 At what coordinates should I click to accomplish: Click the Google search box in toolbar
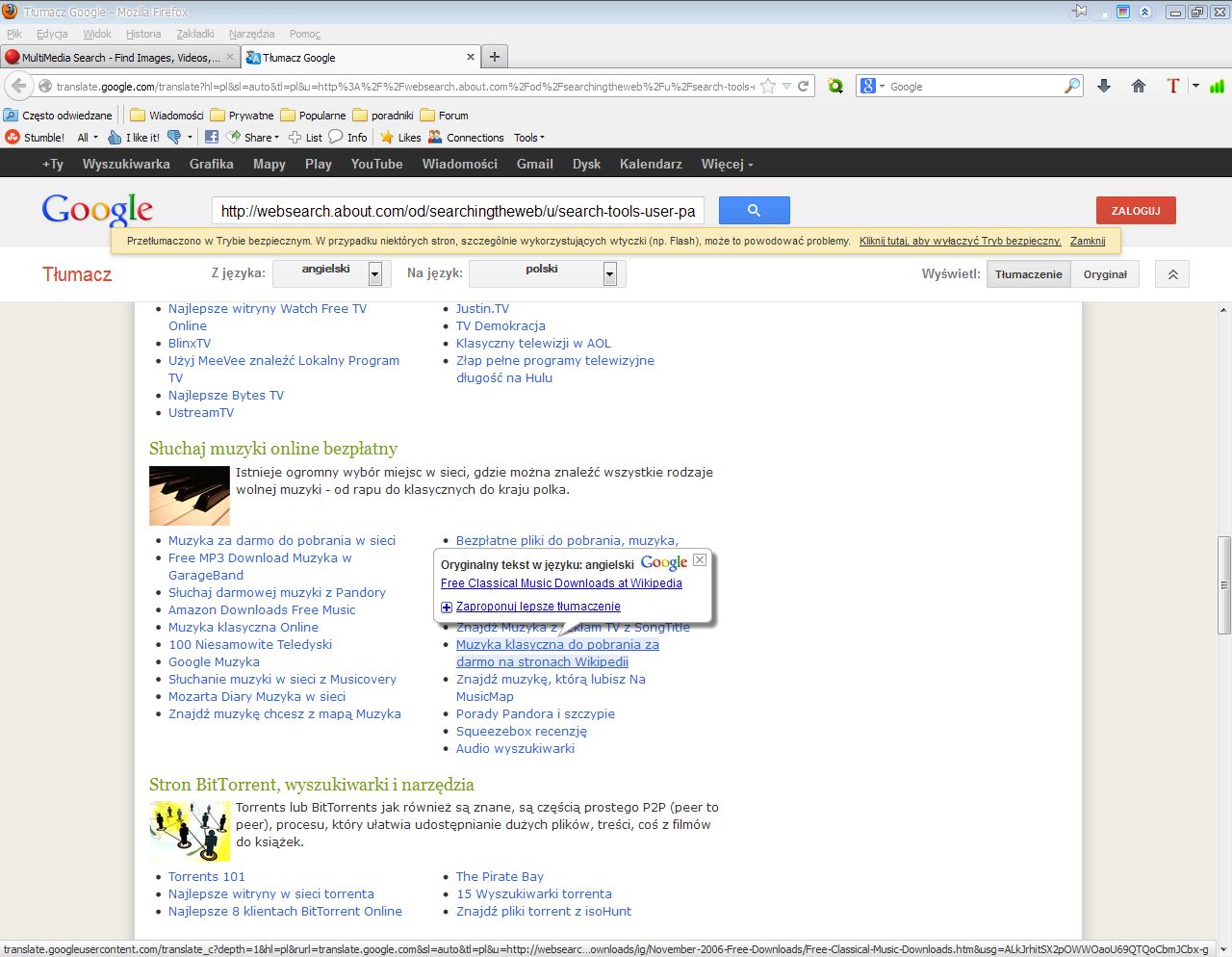972,86
